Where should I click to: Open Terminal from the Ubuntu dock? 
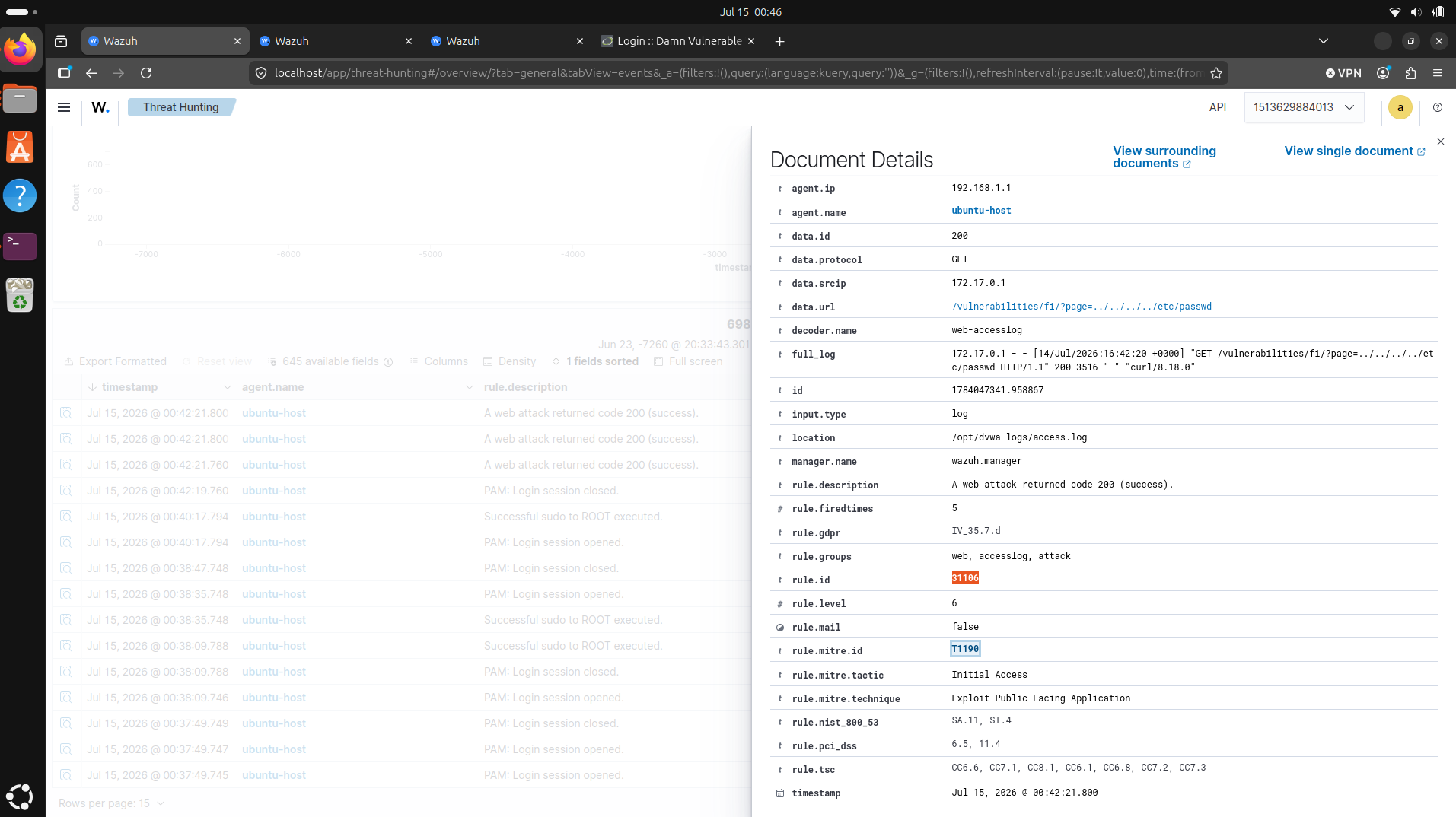pyautogui.click(x=20, y=246)
